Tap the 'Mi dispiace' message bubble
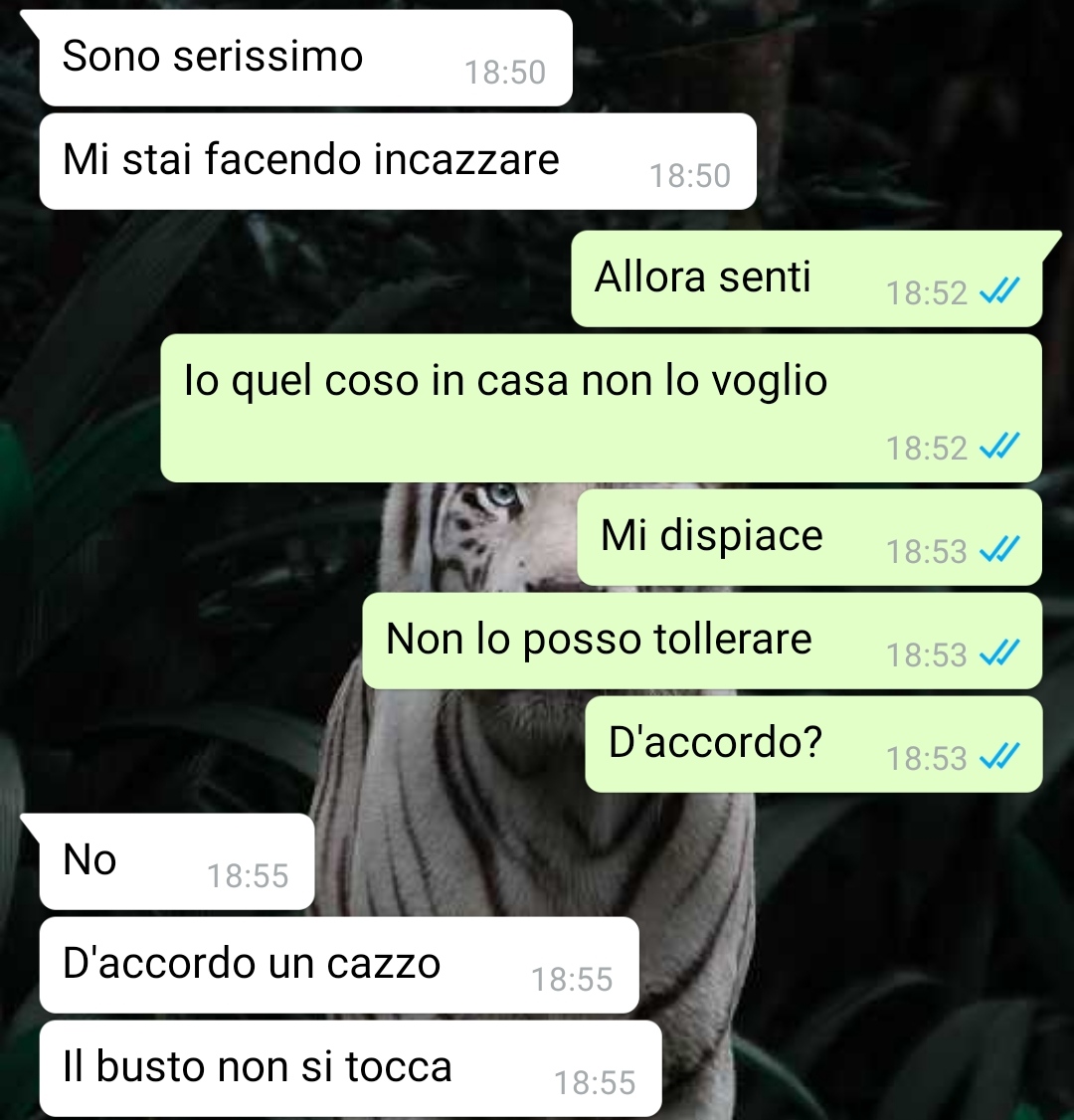Screen dimensions: 1074x1120 tap(809, 537)
